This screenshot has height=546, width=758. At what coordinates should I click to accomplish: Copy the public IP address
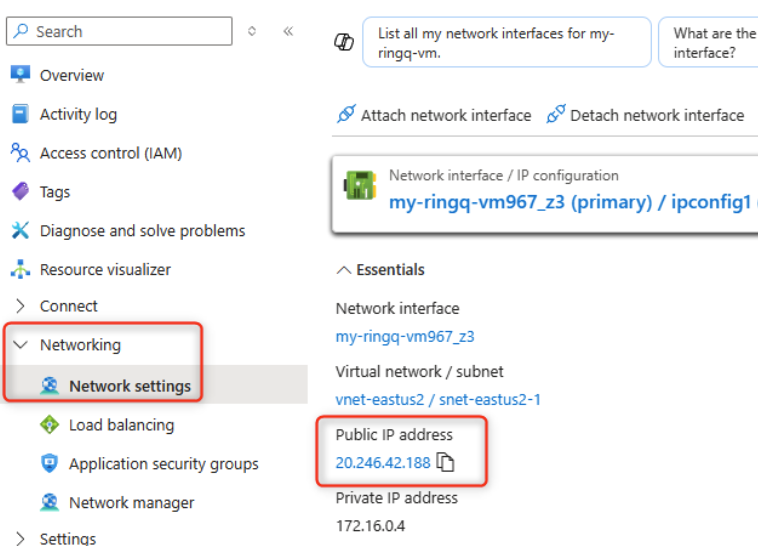tap(445, 462)
